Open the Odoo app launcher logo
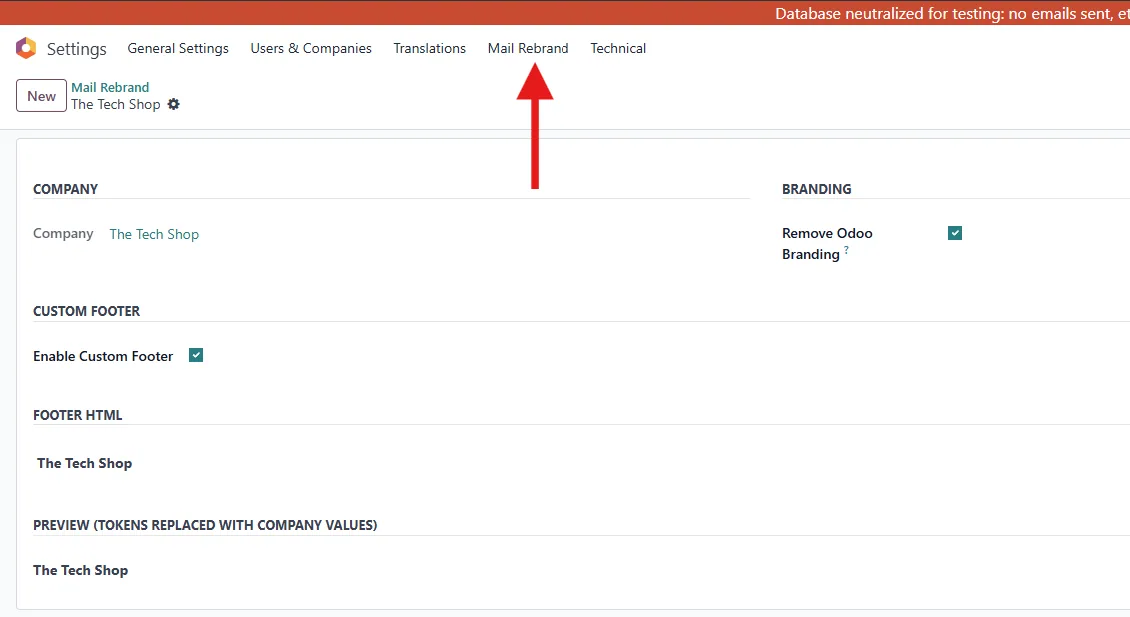 (x=26, y=48)
